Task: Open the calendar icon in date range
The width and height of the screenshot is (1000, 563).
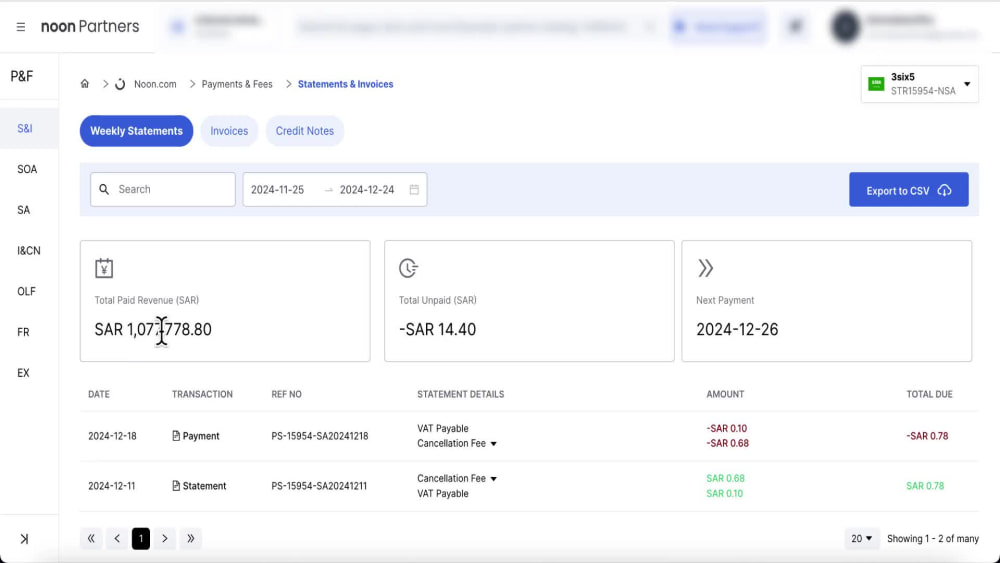Action: click(414, 189)
